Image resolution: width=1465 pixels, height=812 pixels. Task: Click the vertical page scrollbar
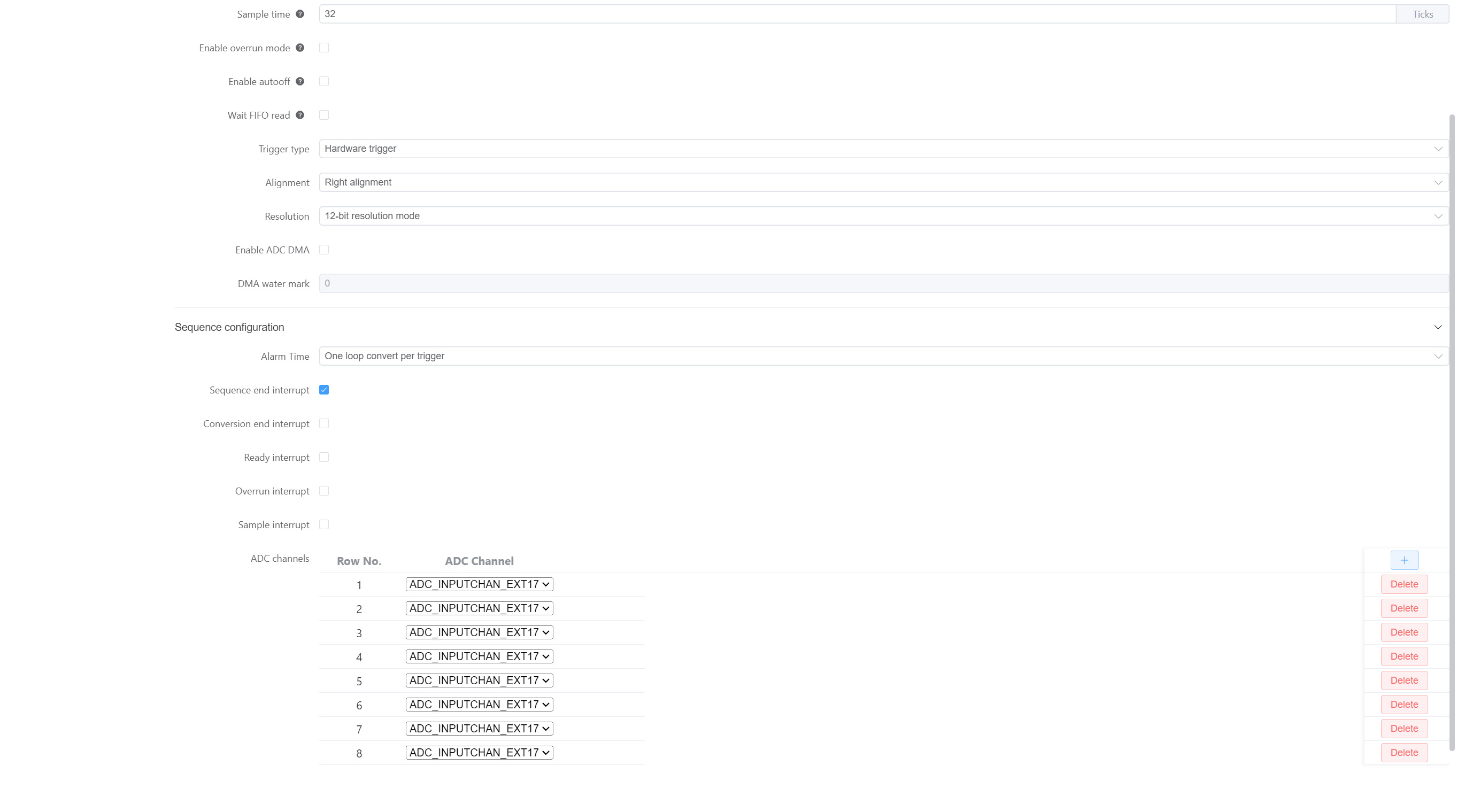tap(1451, 432)
